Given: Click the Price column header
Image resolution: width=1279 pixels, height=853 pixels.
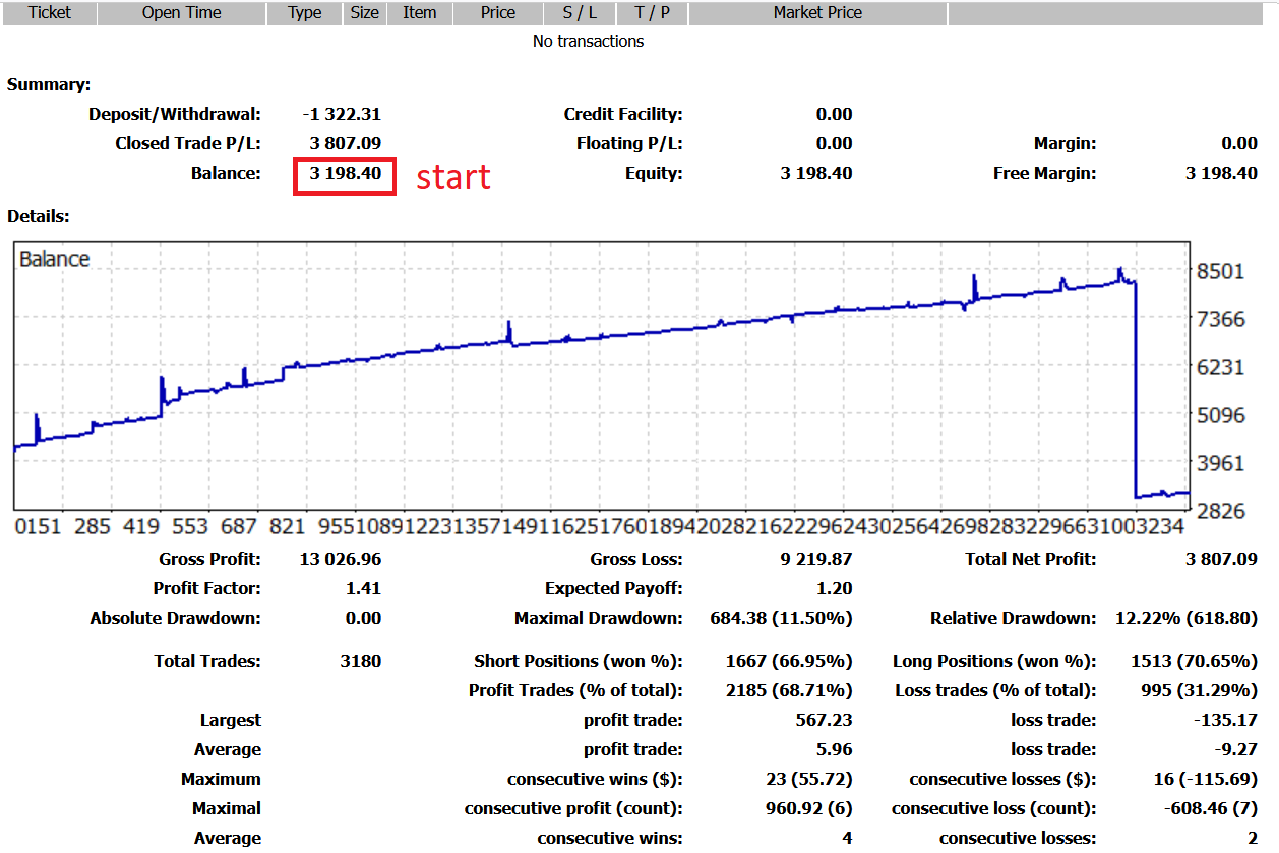Looking at the screenshot, I should click(x=498, y=13).
